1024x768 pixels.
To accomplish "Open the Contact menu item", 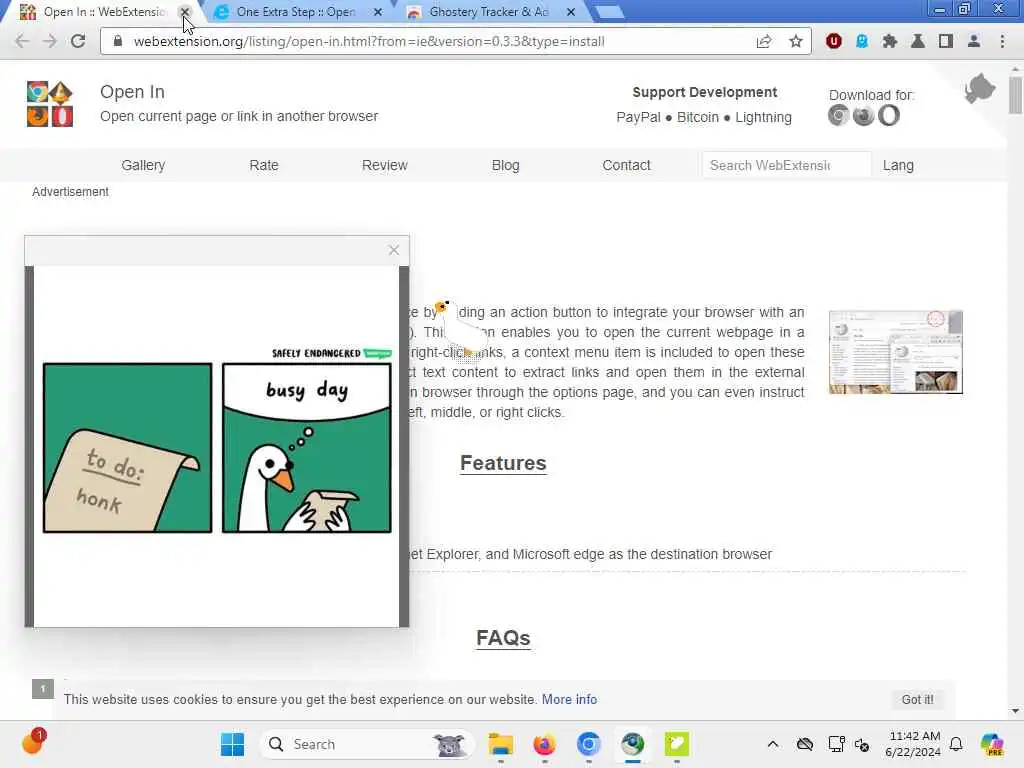I will pyautogui.click(x=626, y=165).
